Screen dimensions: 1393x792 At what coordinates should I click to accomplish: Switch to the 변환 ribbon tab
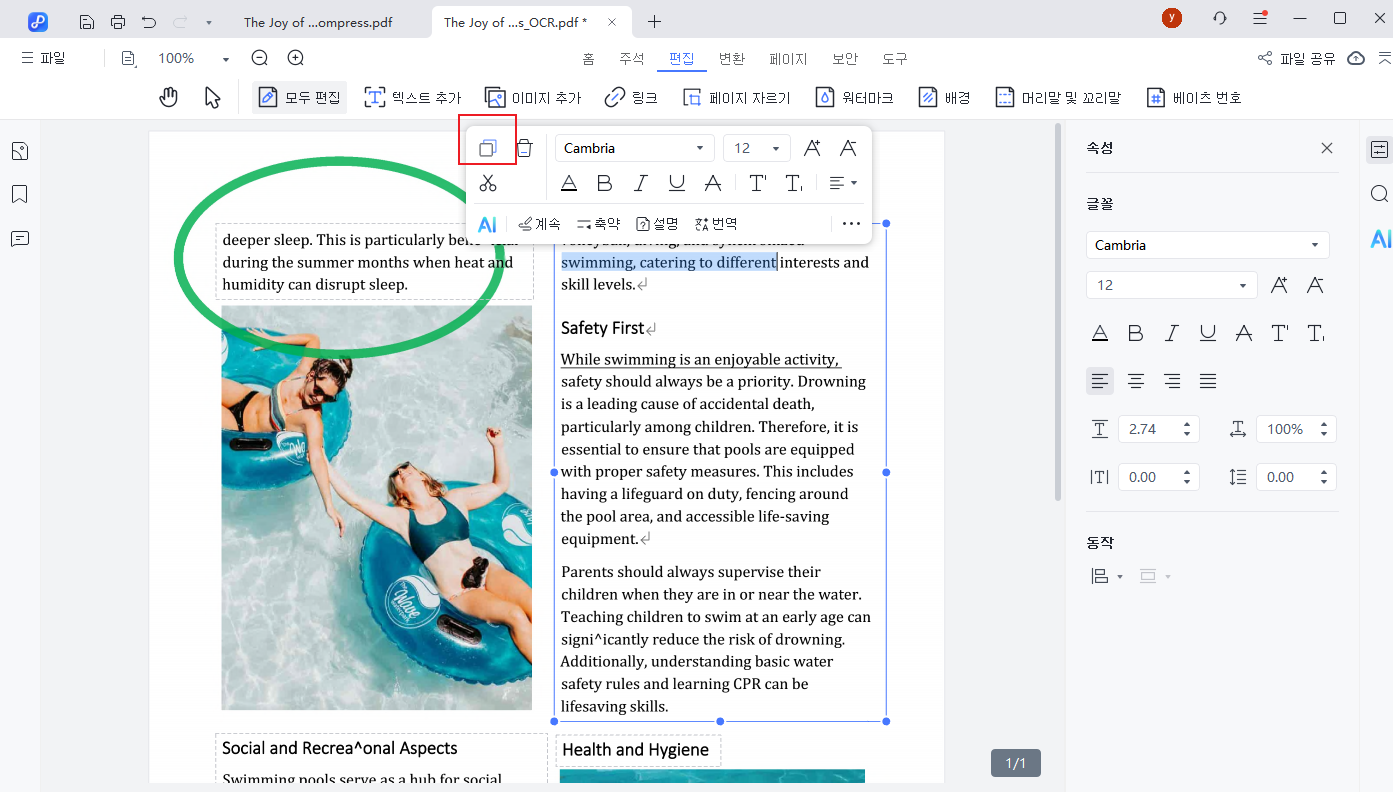click(732, 58)
